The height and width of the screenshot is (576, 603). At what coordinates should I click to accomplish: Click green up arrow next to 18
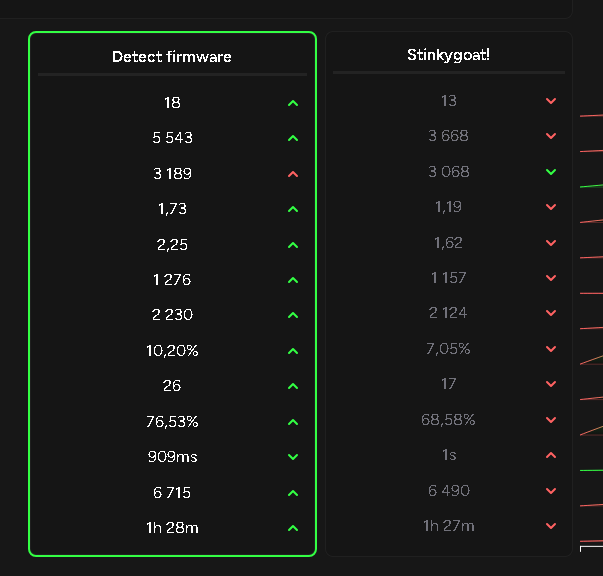(x=293, y=103)
